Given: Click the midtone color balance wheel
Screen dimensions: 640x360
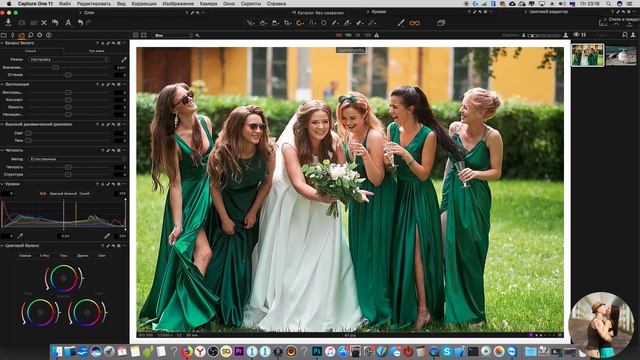Looking at the screenshot, I should click(x=63, y=278).
